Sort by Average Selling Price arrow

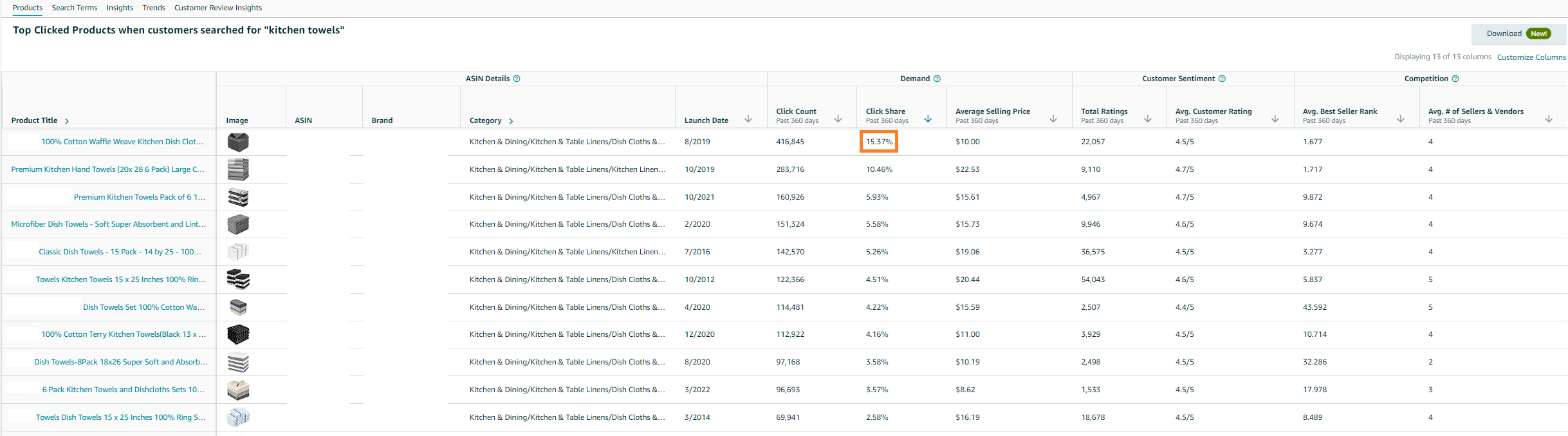1053,119
